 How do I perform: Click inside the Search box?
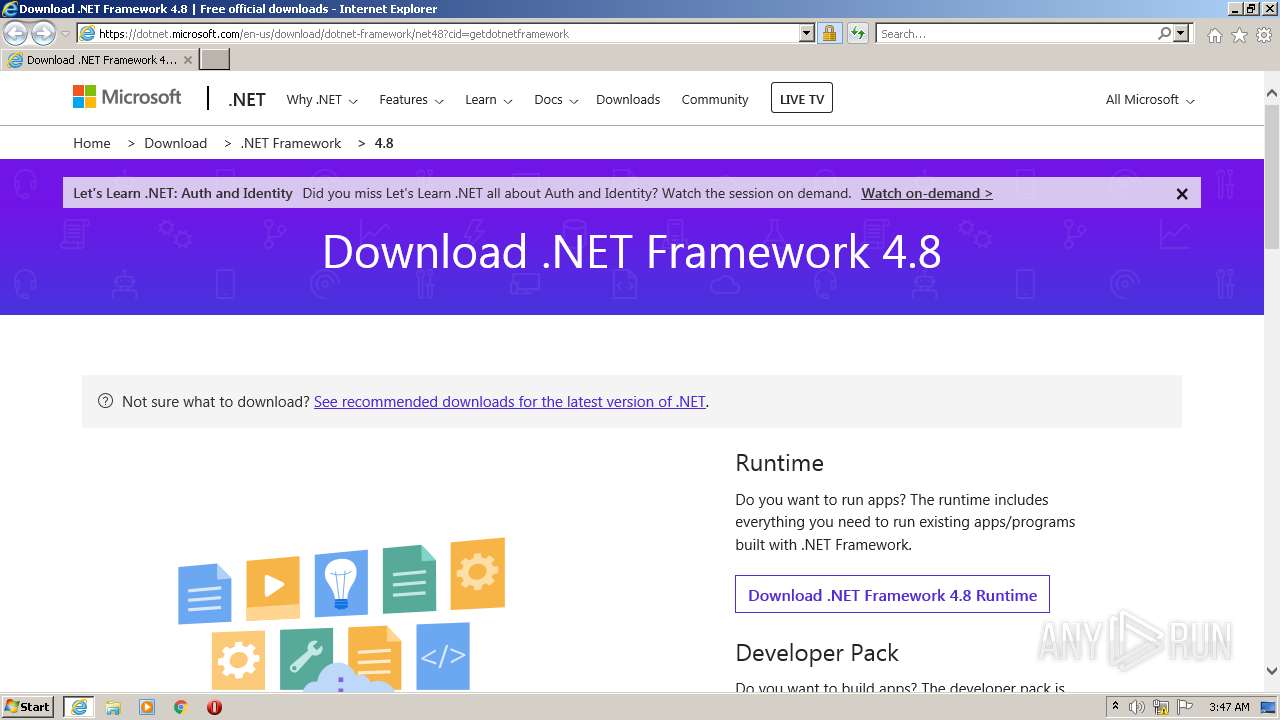tap(1015, 33)
